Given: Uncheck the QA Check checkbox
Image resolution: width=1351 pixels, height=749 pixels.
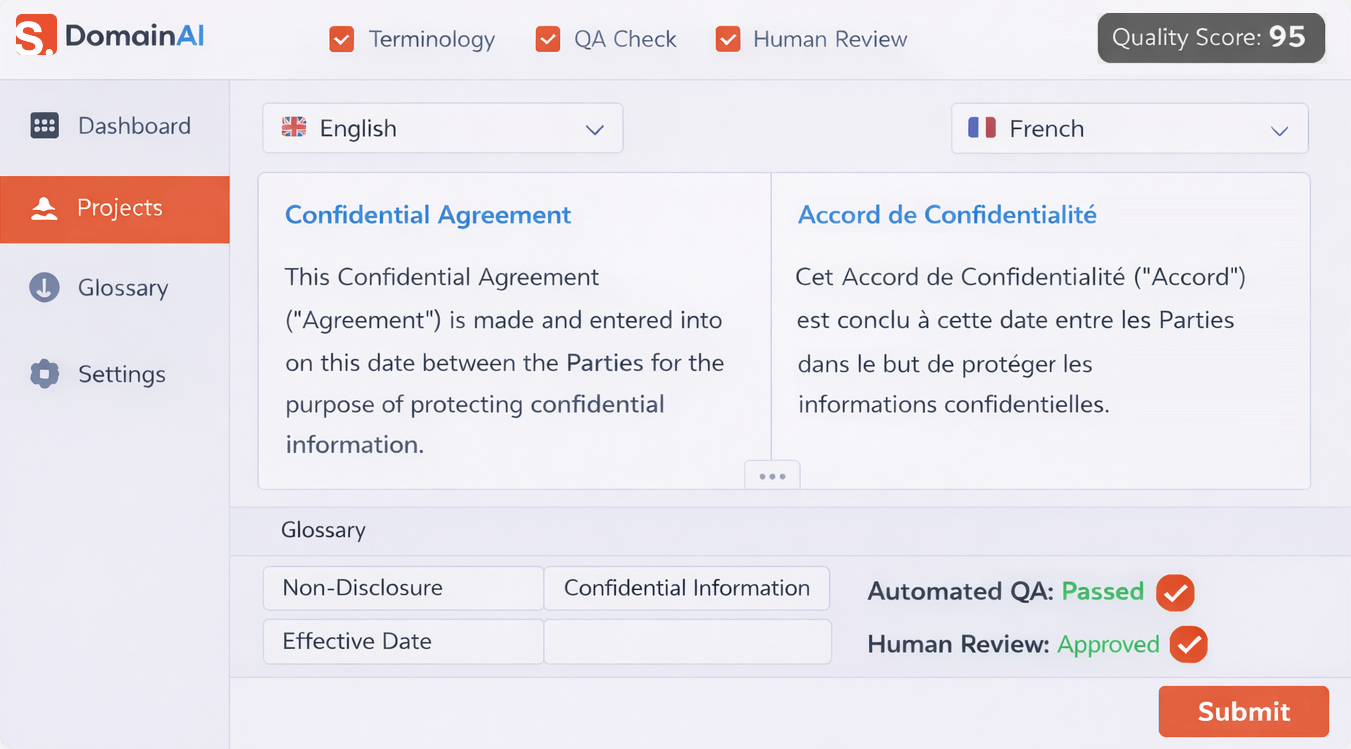Looking at the screenshot, I should click(x=548, y=40).
